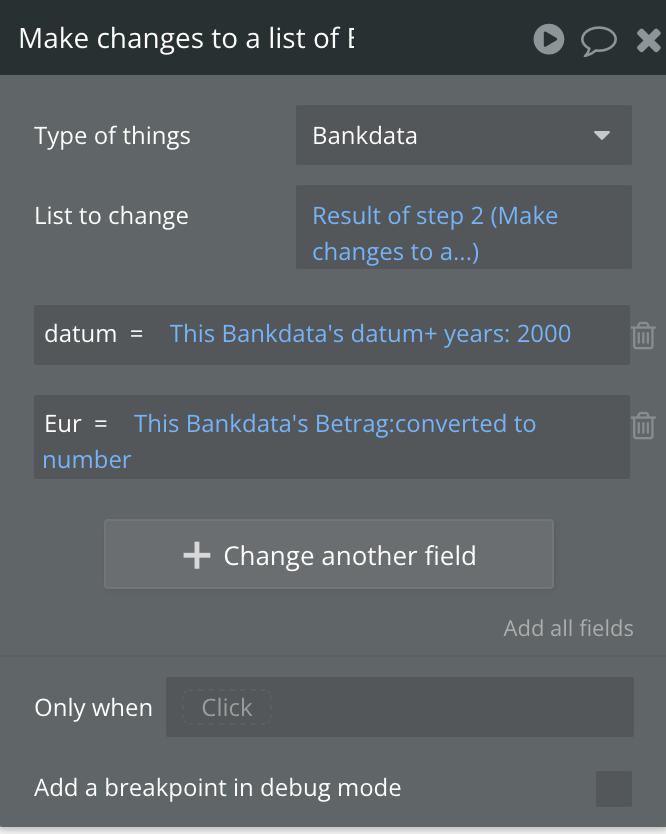
Task: Click the Add all fields link
Action: tap(568, 628)
